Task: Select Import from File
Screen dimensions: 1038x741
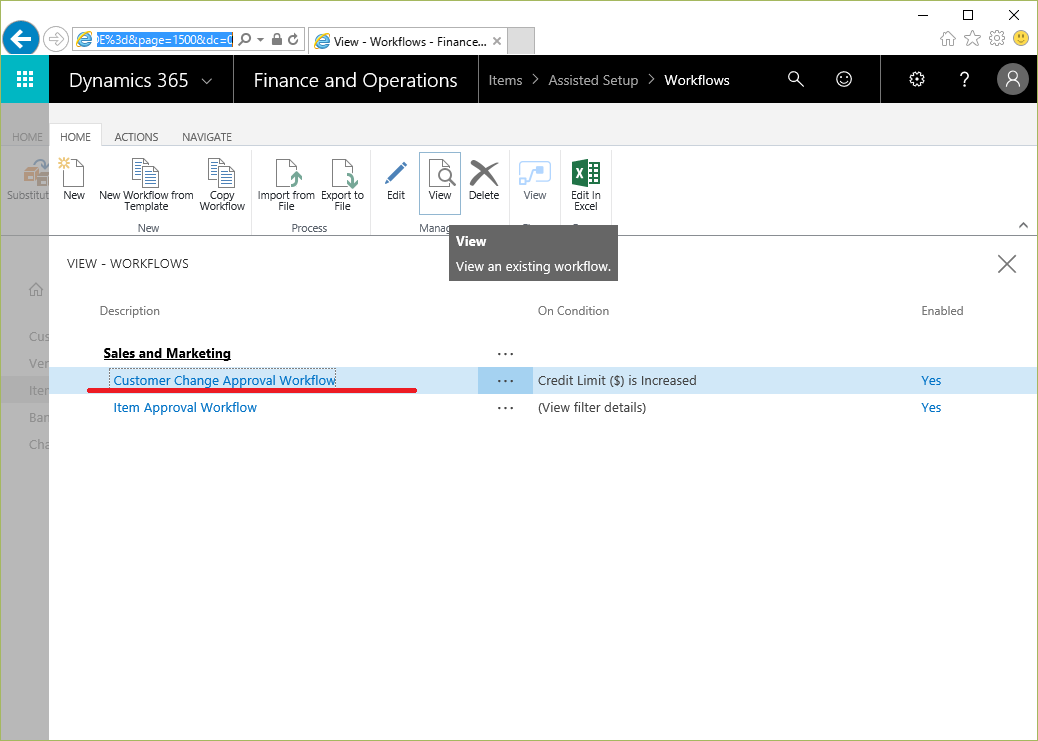Action: (286, 185)
